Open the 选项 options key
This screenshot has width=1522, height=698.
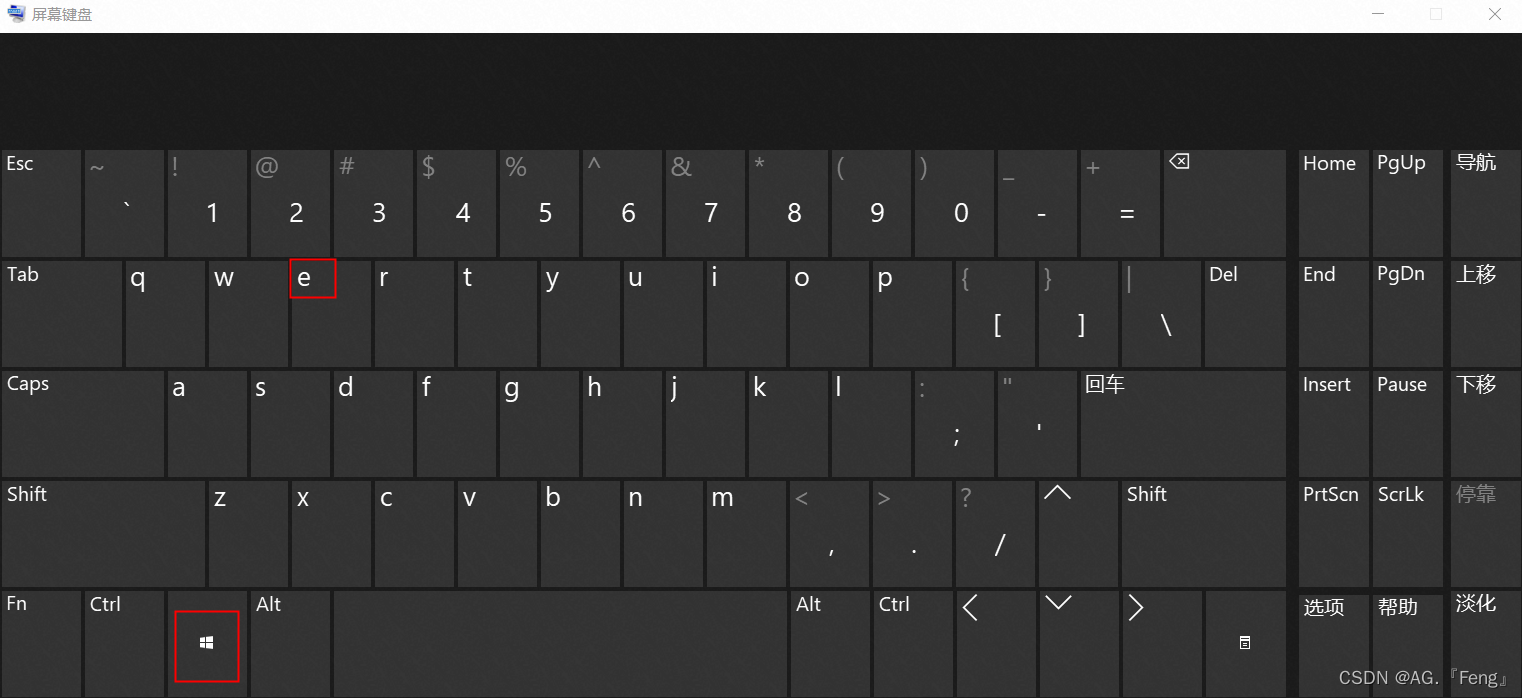pyautogui.click(x=1333, y=642)
